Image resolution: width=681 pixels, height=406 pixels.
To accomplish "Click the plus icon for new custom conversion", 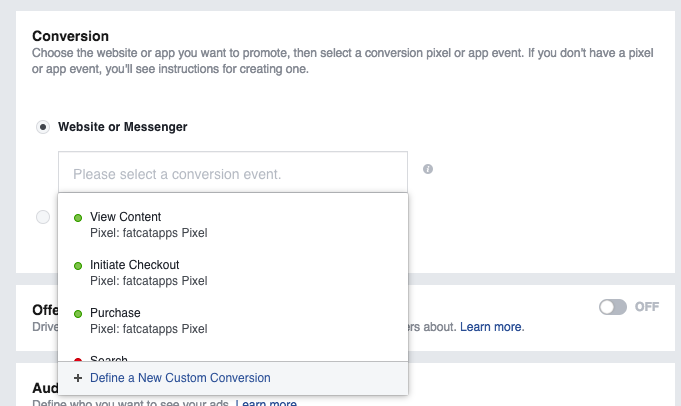I will pyautogui.click(x=77, y=378).
